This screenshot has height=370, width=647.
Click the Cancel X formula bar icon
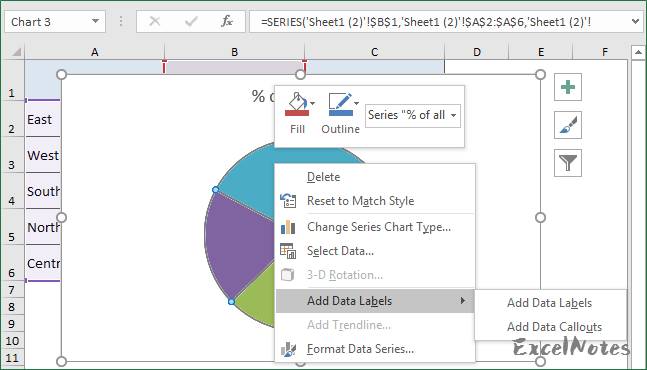pos(155,21)
